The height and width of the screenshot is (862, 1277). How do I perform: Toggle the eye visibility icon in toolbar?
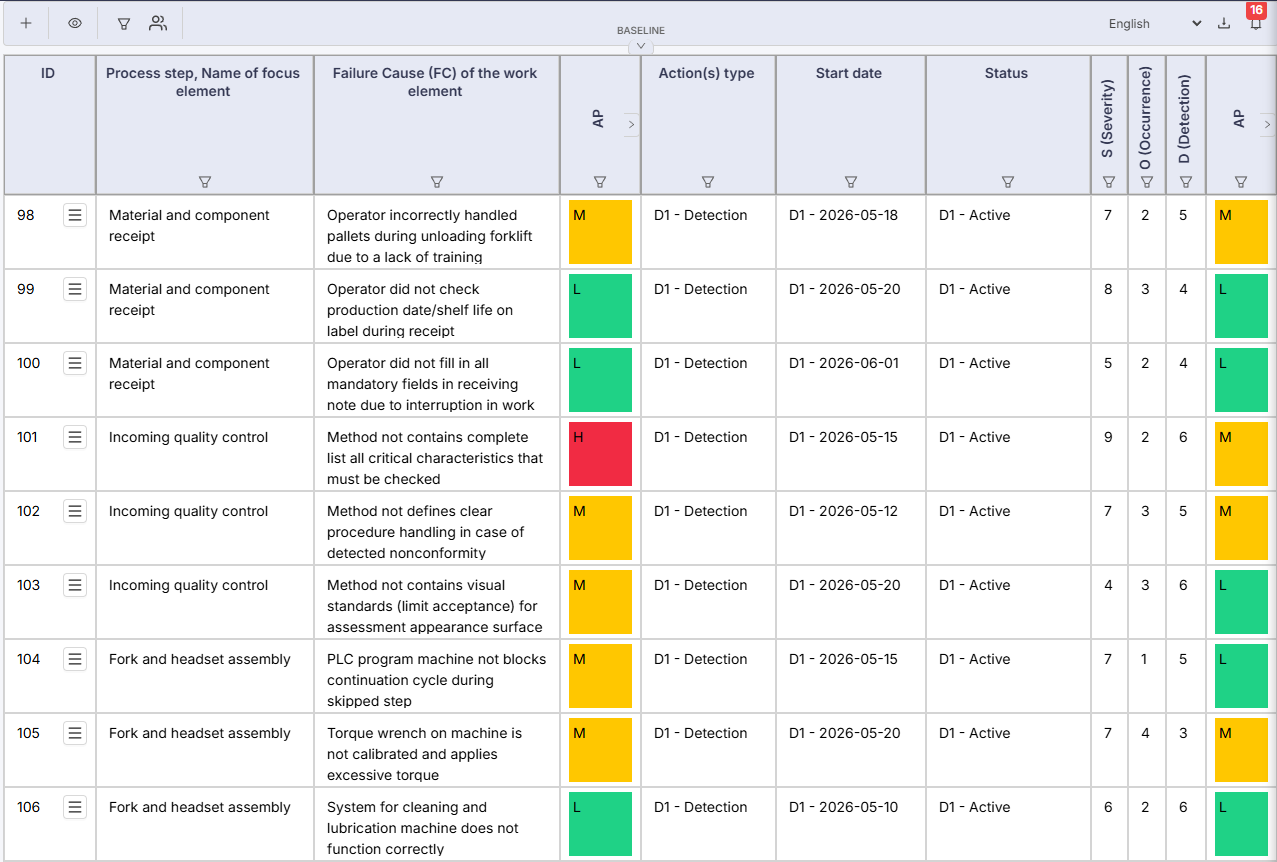tap(75, 23)
